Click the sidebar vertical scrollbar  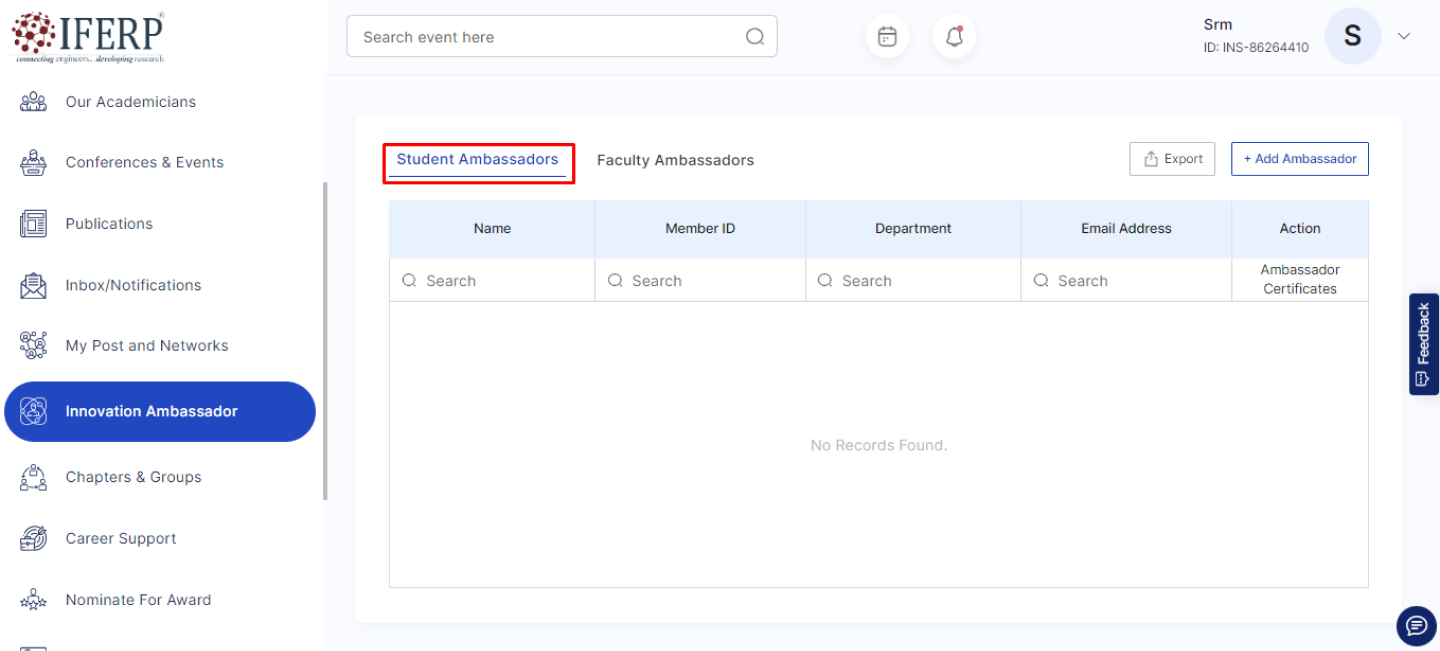pos(325,340)
